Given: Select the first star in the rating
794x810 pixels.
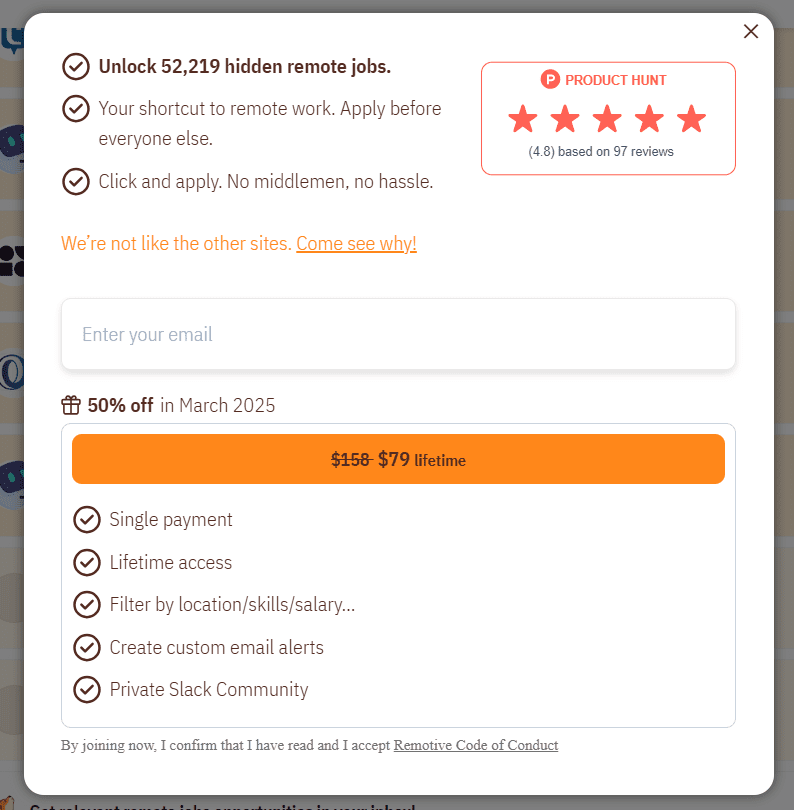Looking at the screenshot, I should point(523,118).
